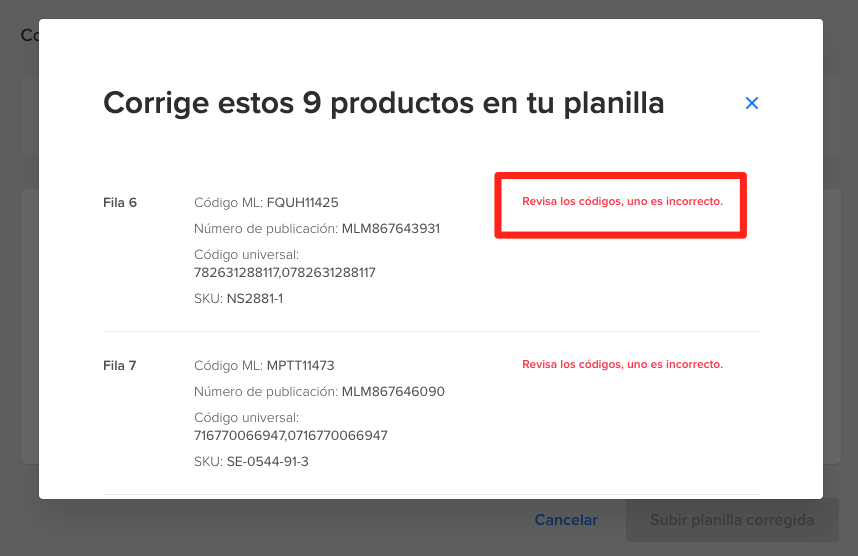The height and width of the screenshot is (556, 858).
Task: Click Código ML MPTT11473
Action: pyautogui.click(x=264, y=366)
